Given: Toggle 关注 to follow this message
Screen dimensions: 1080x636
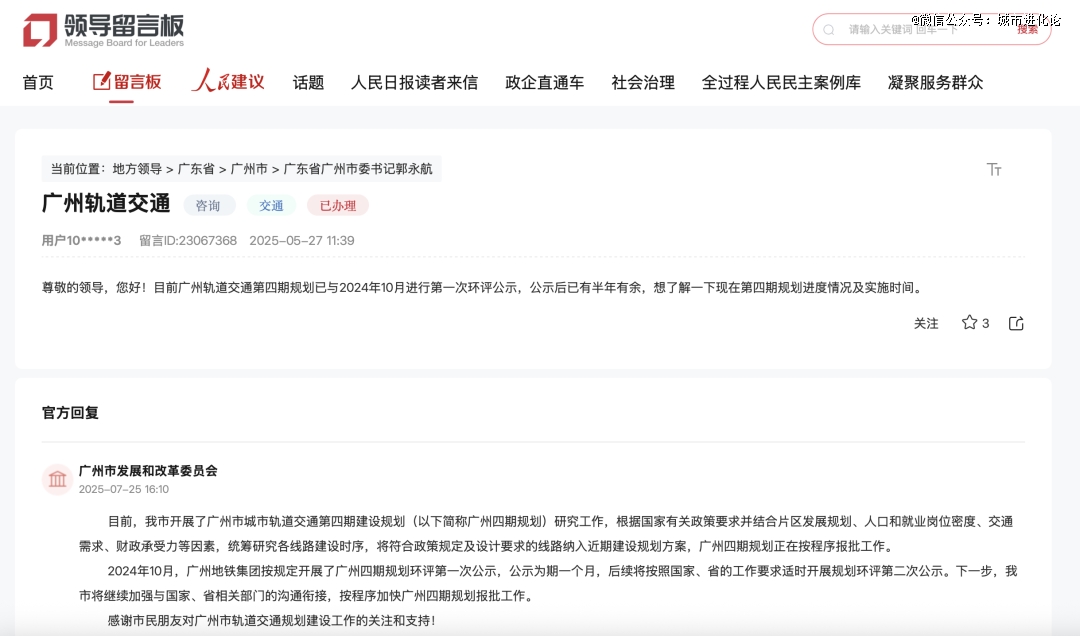Looking at the screenshot, I should coord(926,323).
